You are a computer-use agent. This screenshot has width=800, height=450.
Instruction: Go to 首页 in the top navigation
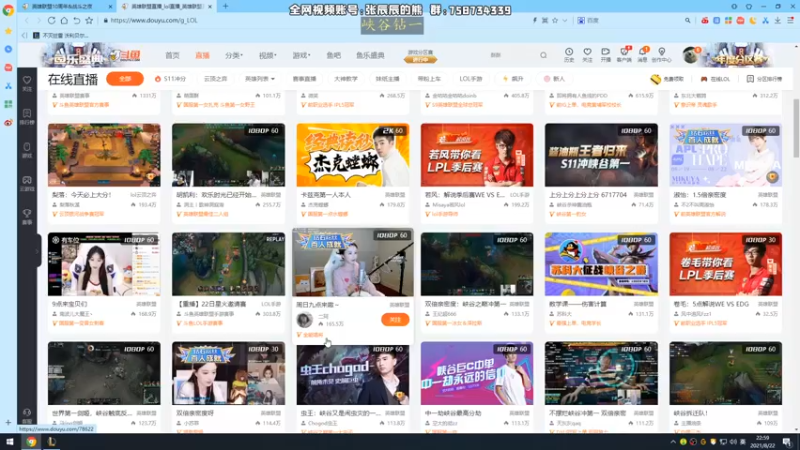172,55
